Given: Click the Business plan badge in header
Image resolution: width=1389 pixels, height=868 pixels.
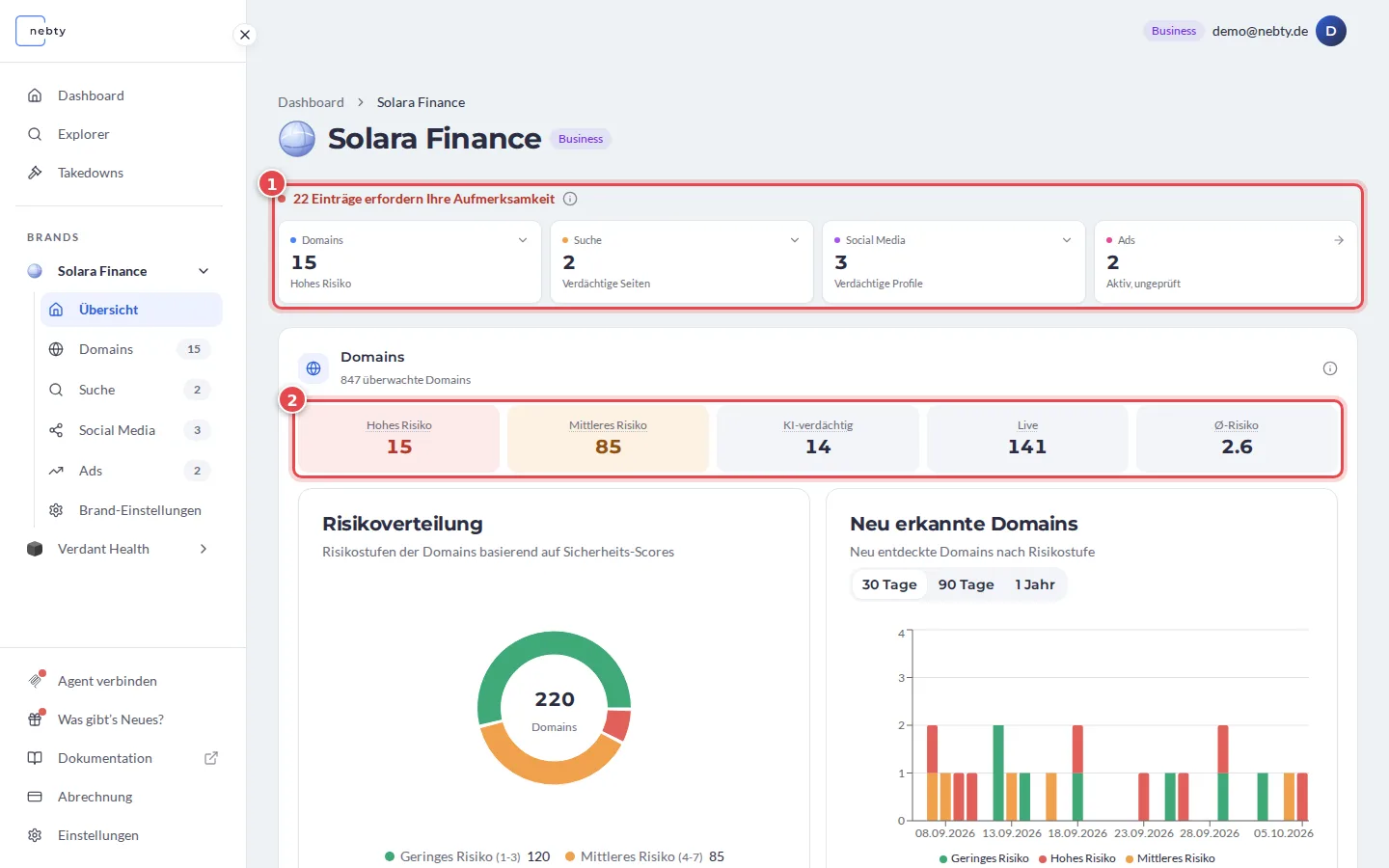Looking at the screenshot, I should 1174,31.
